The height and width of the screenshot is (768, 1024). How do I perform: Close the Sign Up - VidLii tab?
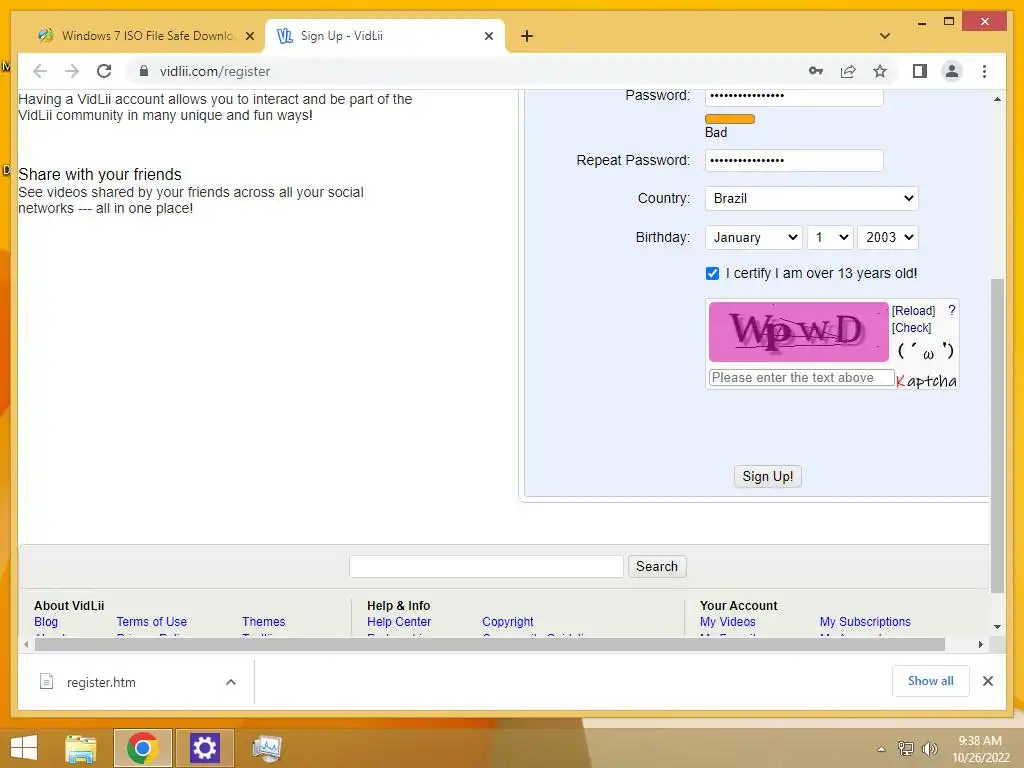pos(488,36)
